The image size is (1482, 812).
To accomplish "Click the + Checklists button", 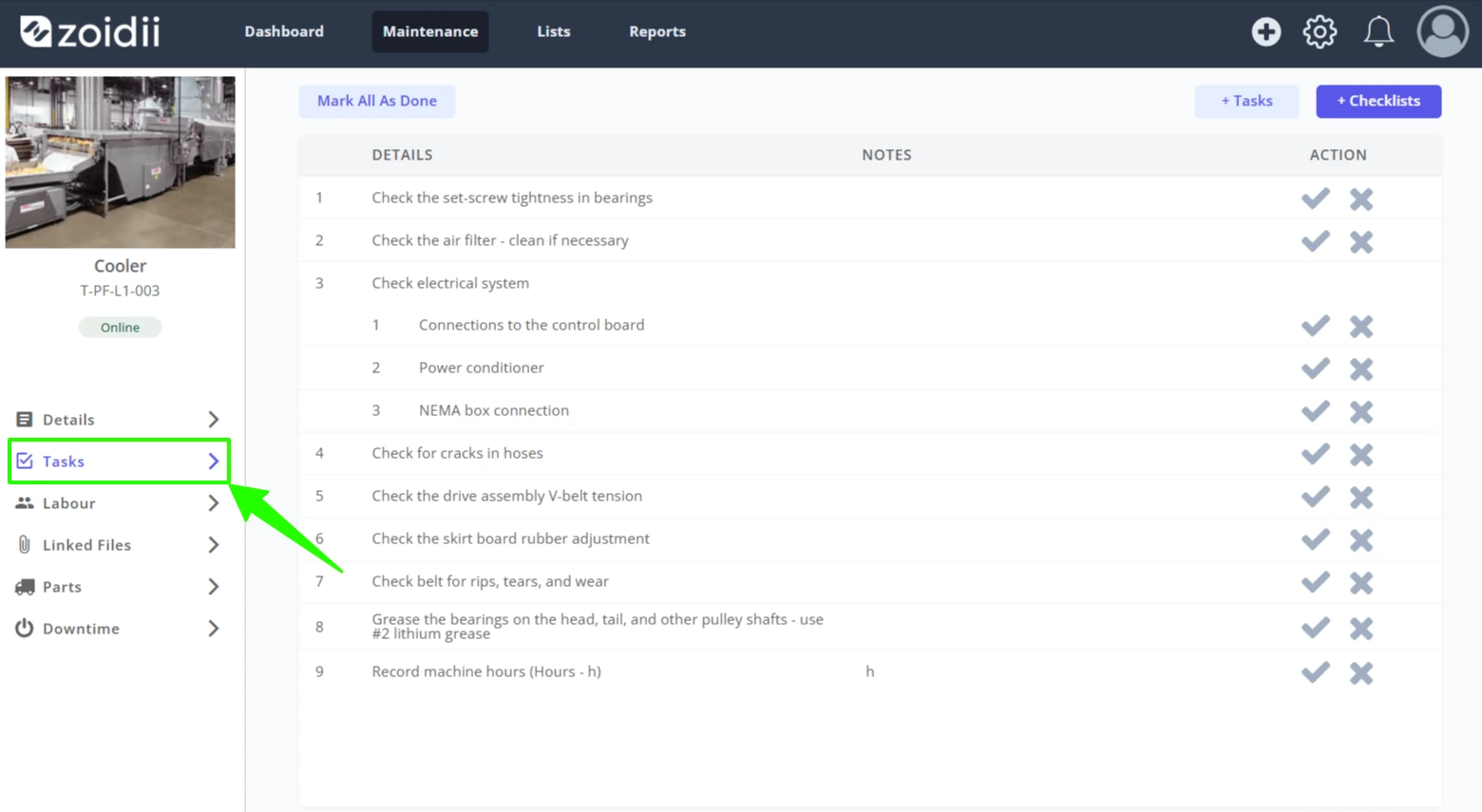I will click(1378, 101).
